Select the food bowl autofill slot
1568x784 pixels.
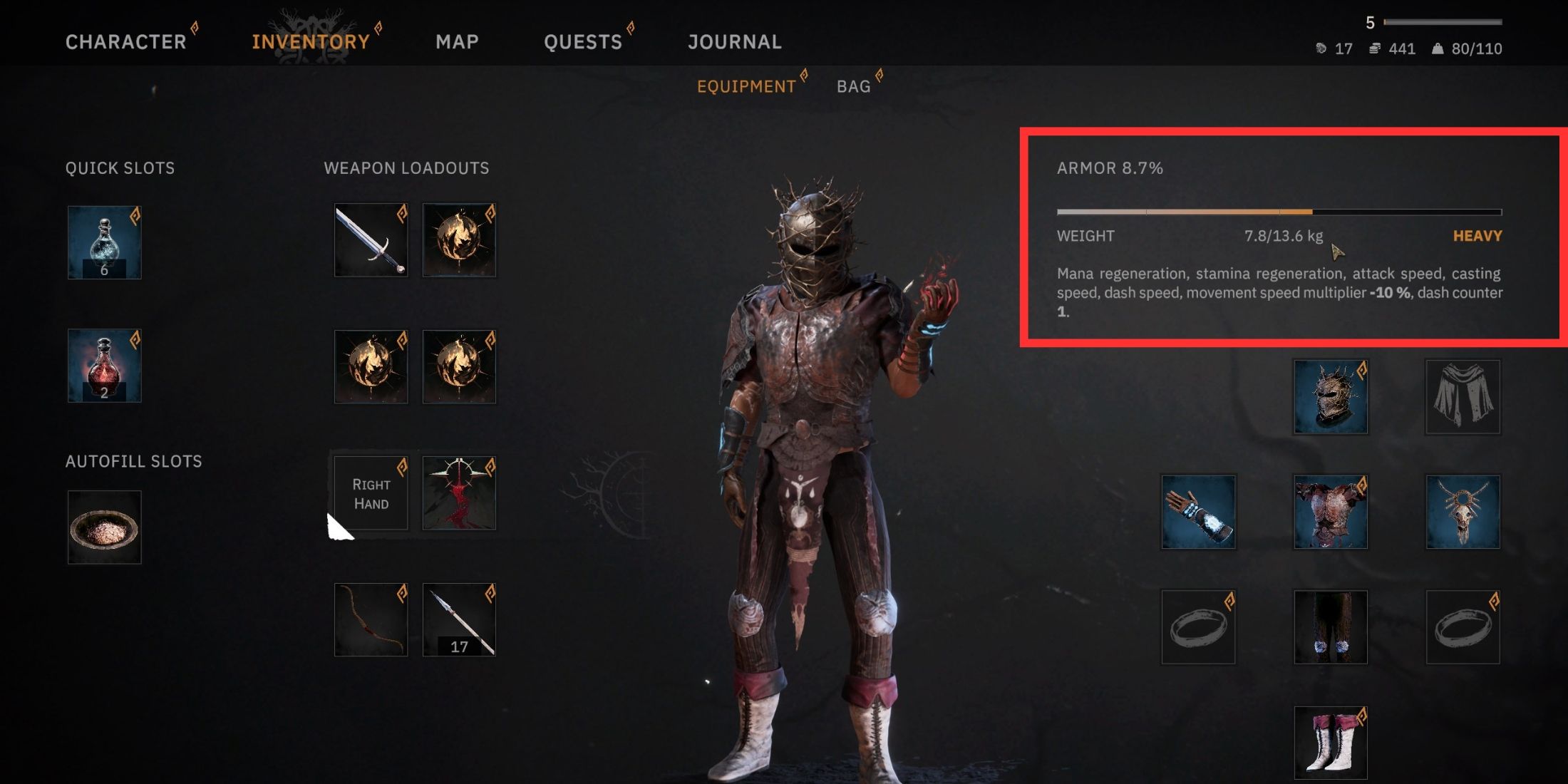pyautogui.click(x=104, y=527)
